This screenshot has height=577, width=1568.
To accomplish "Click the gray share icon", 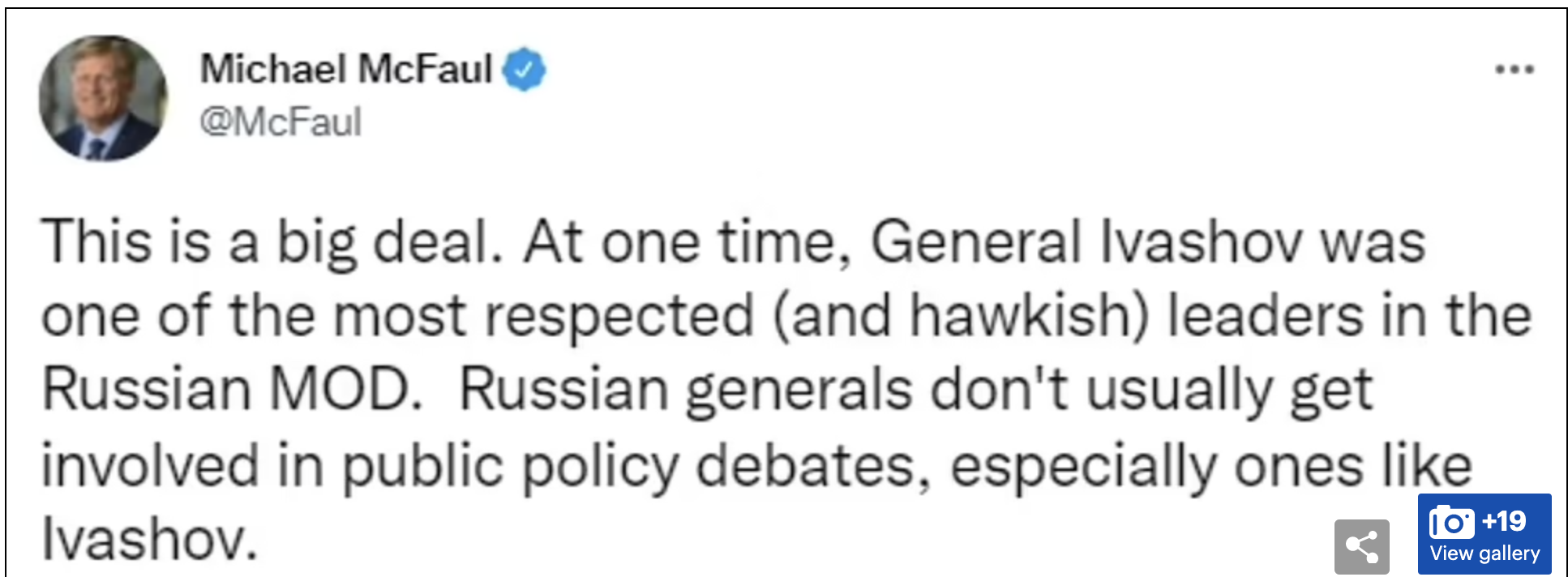I will (x=1362, y=547).
